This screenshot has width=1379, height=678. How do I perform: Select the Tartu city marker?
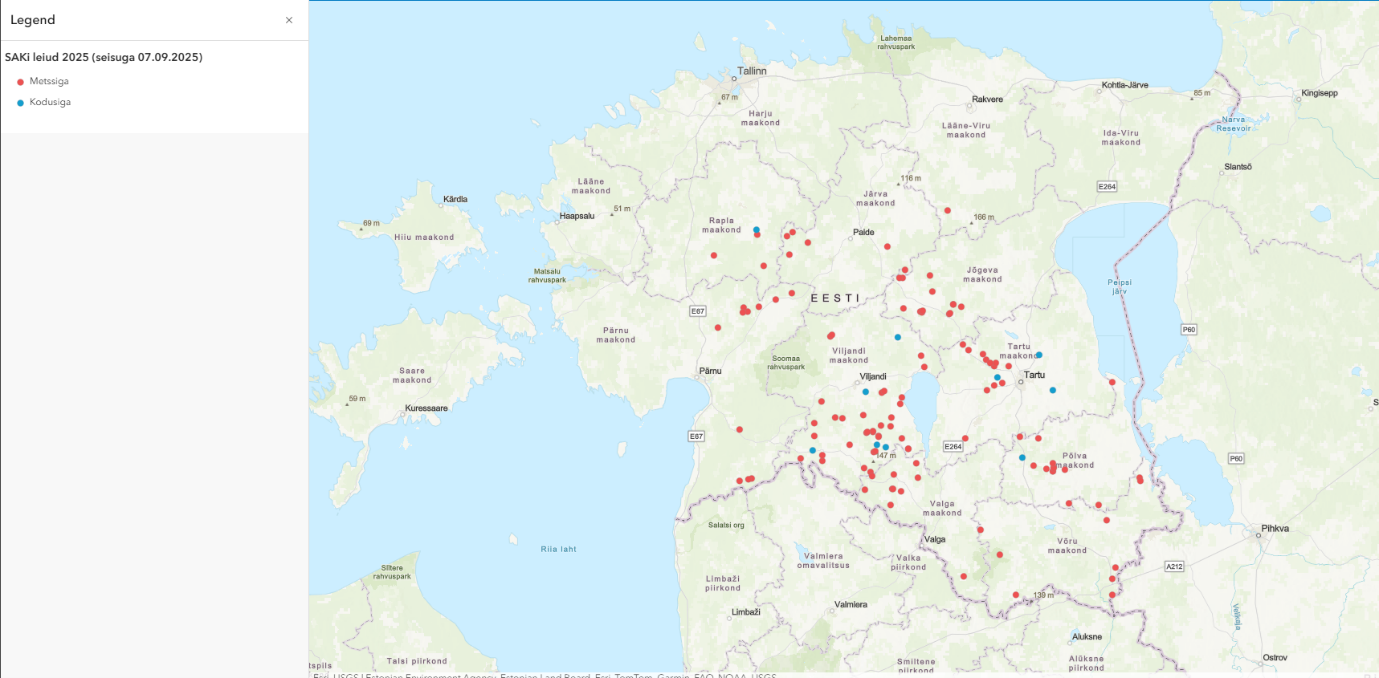[1021, 382]
